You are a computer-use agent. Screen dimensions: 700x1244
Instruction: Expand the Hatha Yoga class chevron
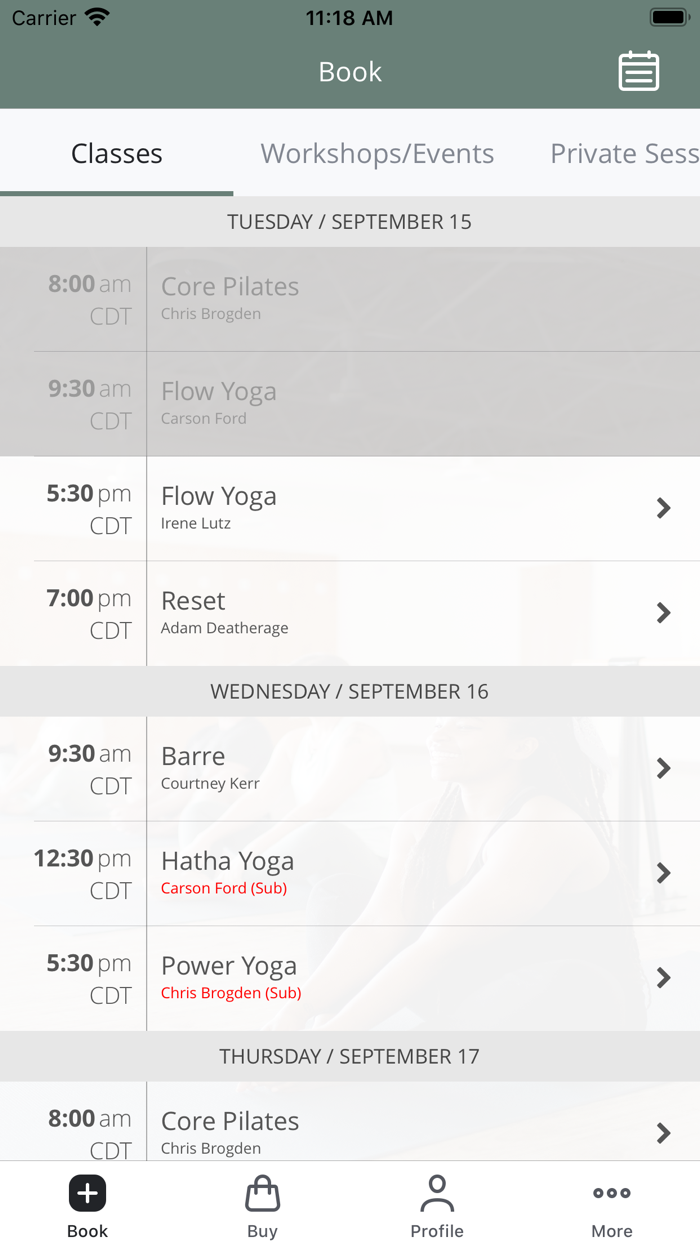pos(663,873)
